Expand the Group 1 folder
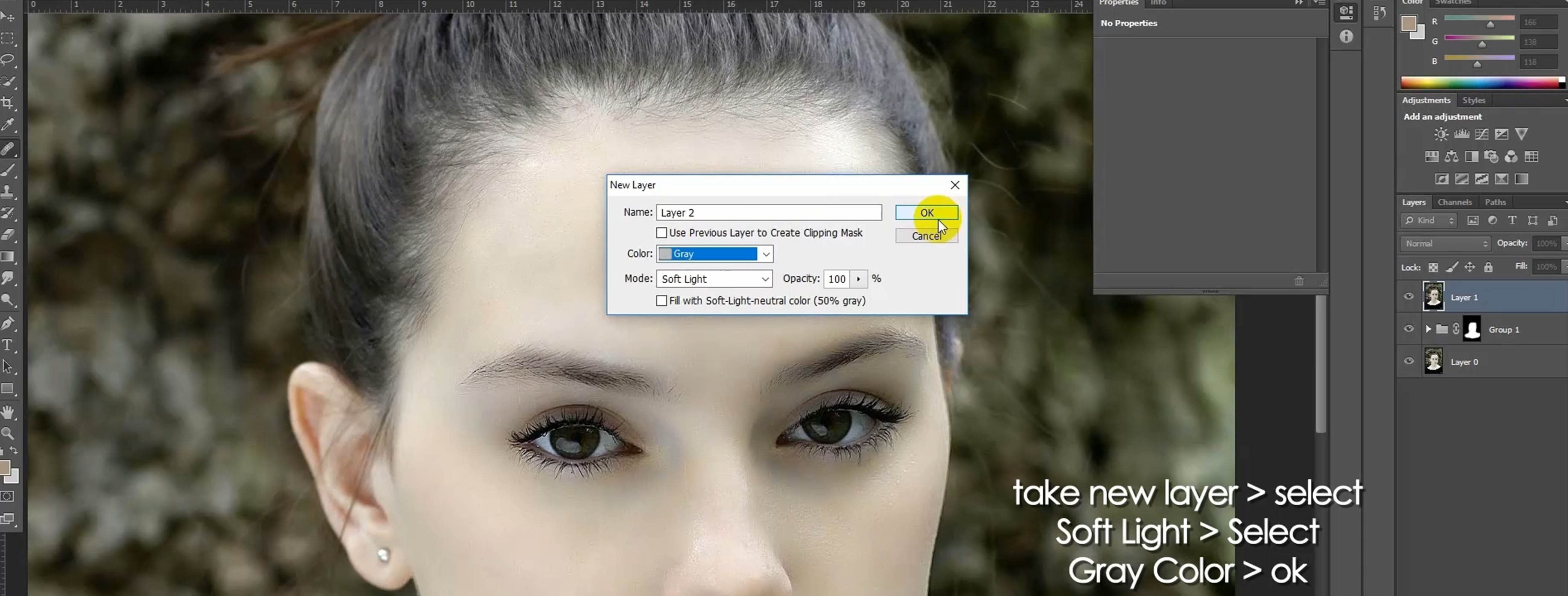Viewport: 1568px width, 596px height. click(1428, 329)
